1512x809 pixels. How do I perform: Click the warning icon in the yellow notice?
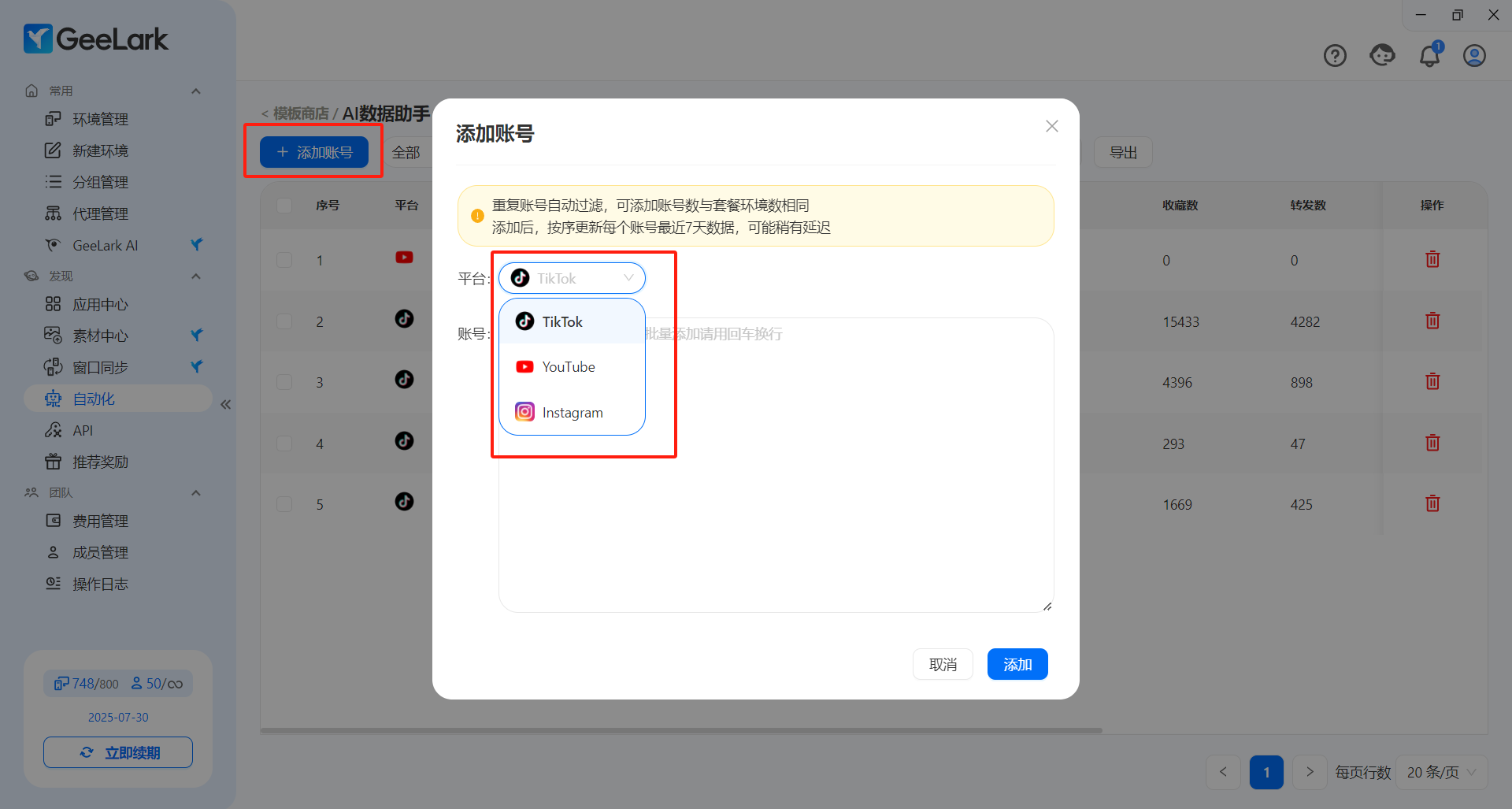477,216
